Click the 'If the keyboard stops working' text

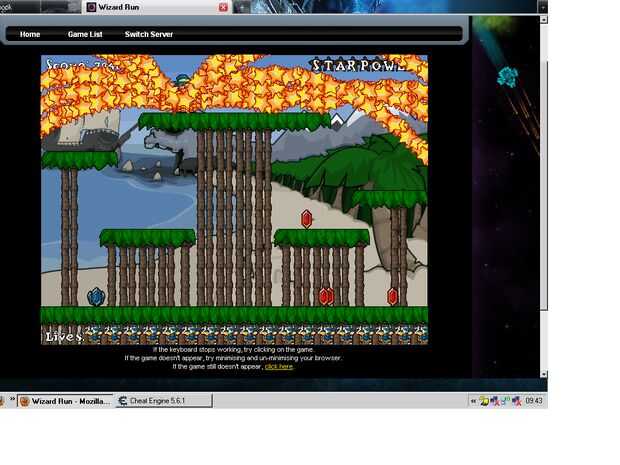233,350
